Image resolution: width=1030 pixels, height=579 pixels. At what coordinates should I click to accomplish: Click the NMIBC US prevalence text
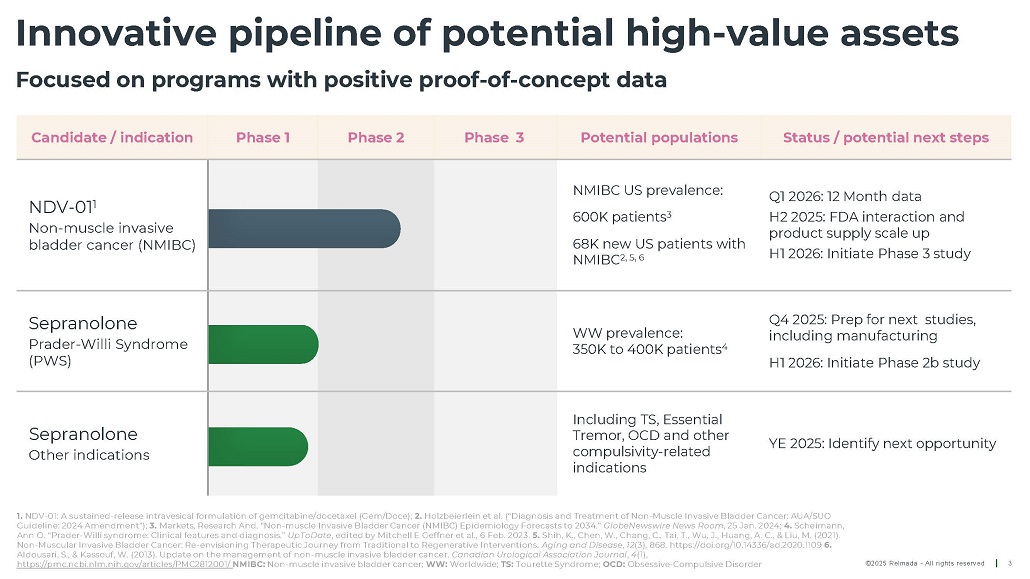647,190
